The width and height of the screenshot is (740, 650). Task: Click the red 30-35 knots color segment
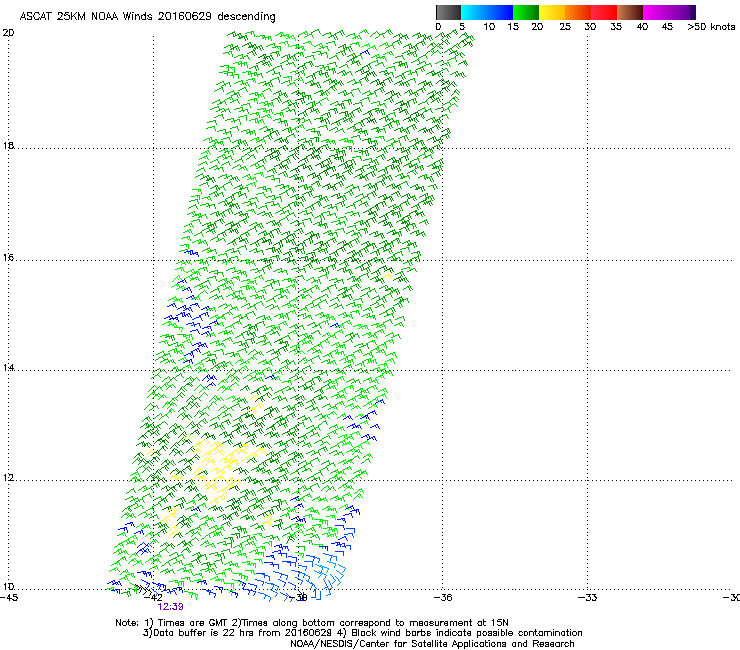point(604,12)
